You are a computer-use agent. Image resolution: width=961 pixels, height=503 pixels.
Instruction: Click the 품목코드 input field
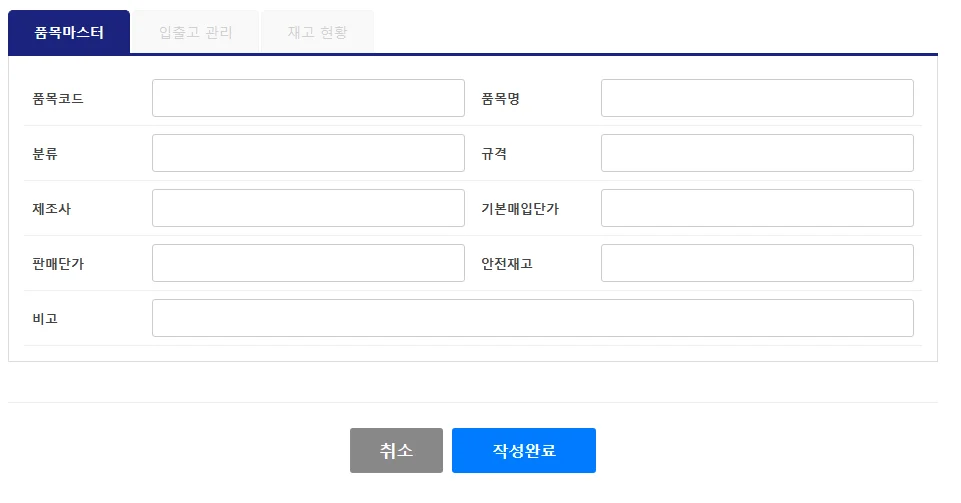(x=308, y=98)
